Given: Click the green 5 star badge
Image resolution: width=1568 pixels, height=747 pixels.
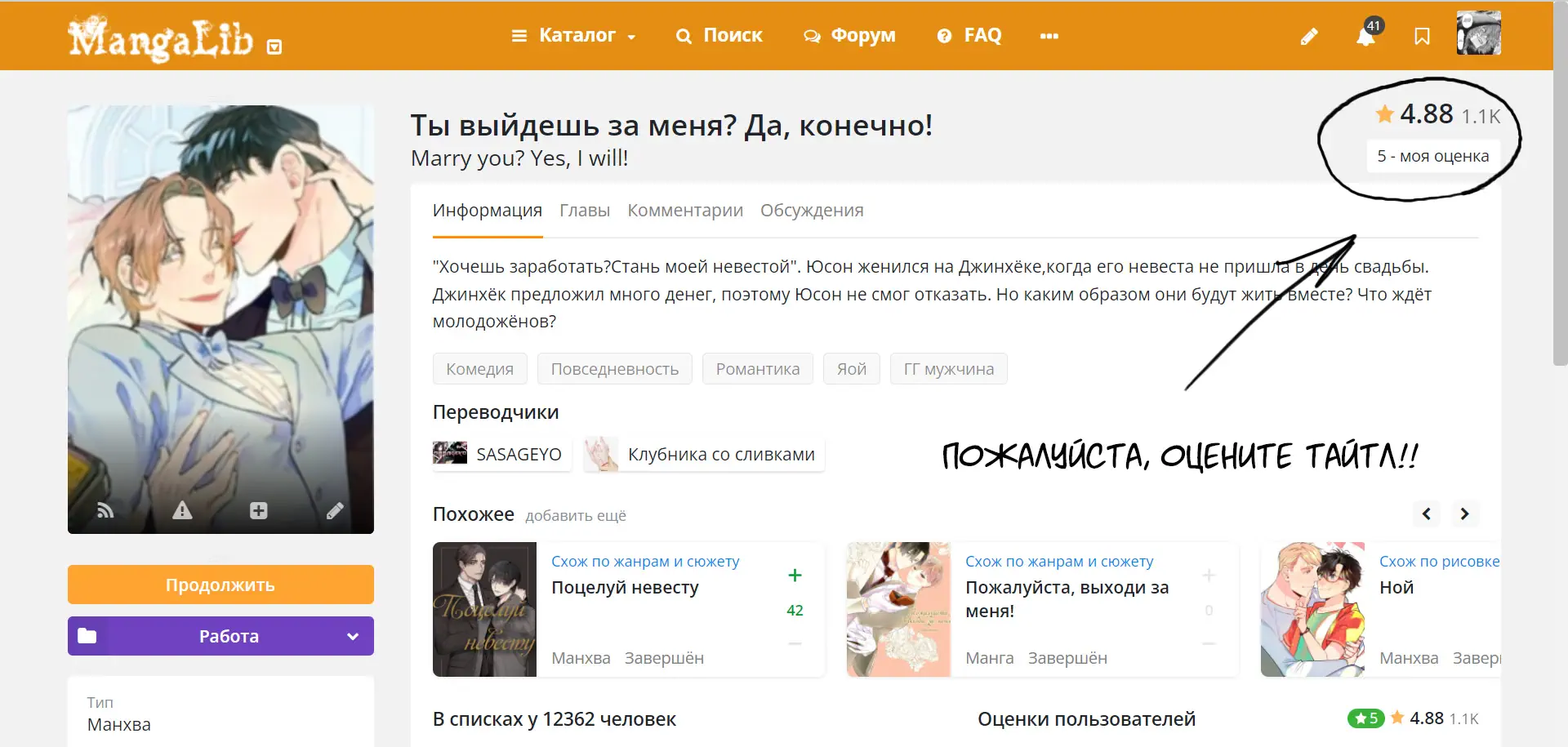Looking at the screenshot, I should pos(1365,718).
